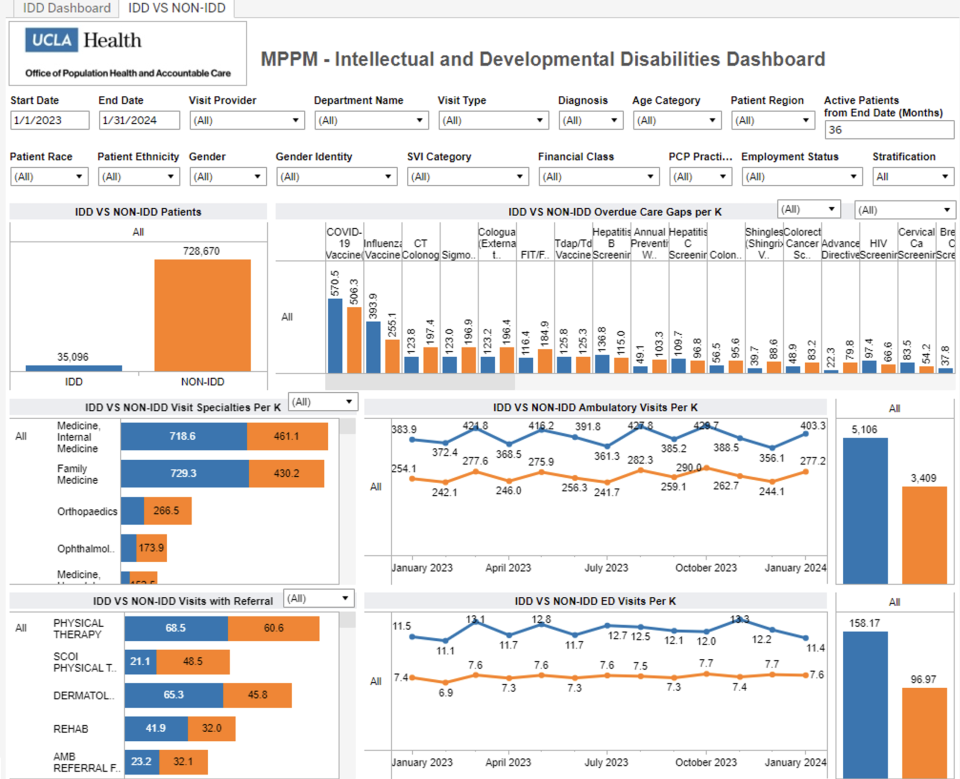Open the Diagnosis dropdown

(613, 120)
